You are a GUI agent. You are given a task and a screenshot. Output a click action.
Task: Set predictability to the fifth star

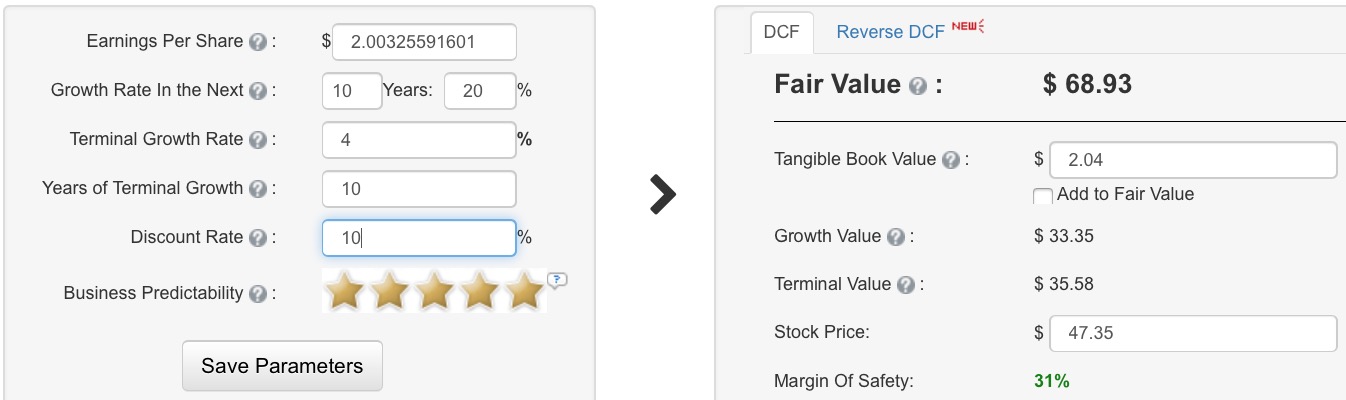pos(525,292)
